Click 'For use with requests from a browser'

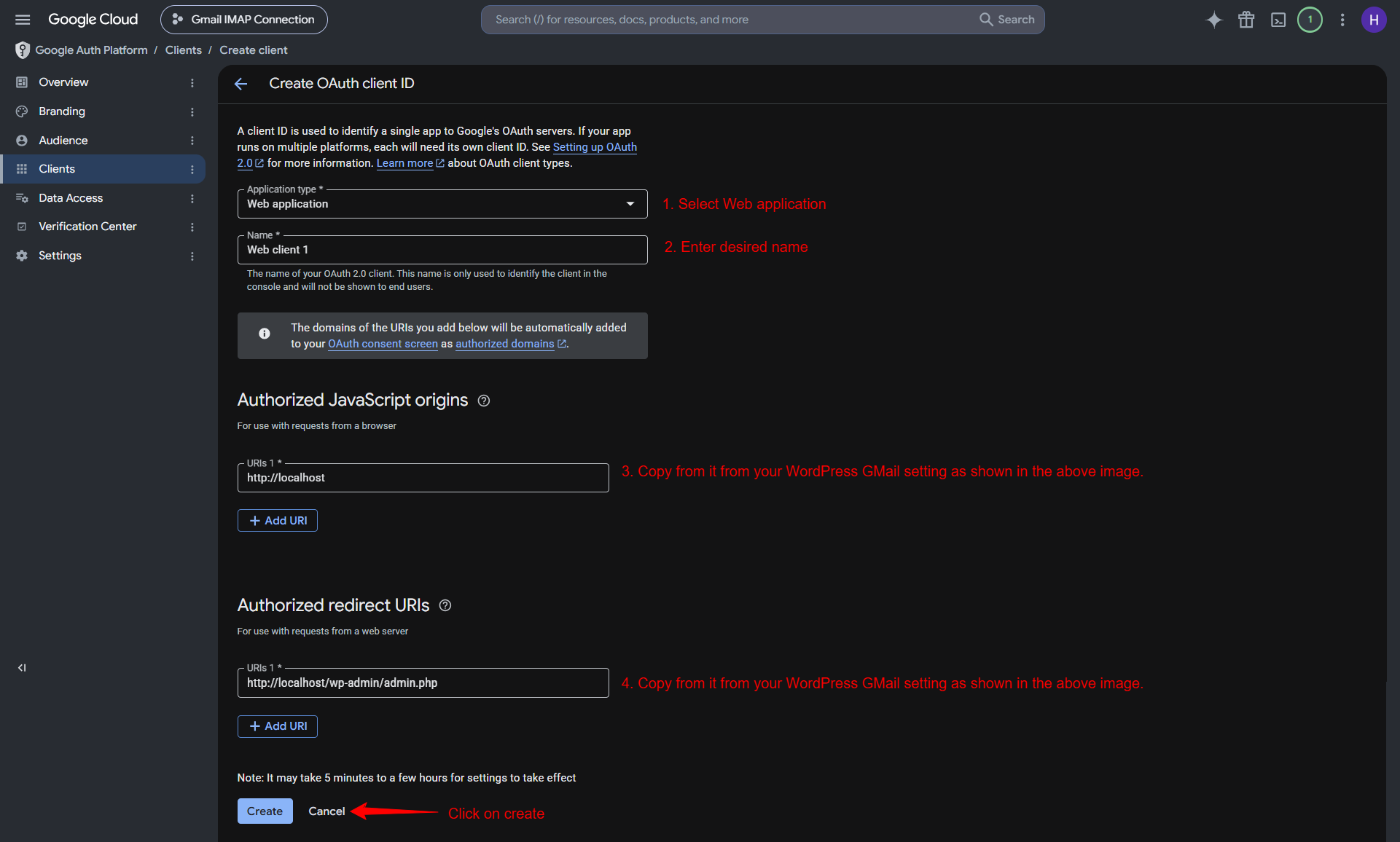317,426
